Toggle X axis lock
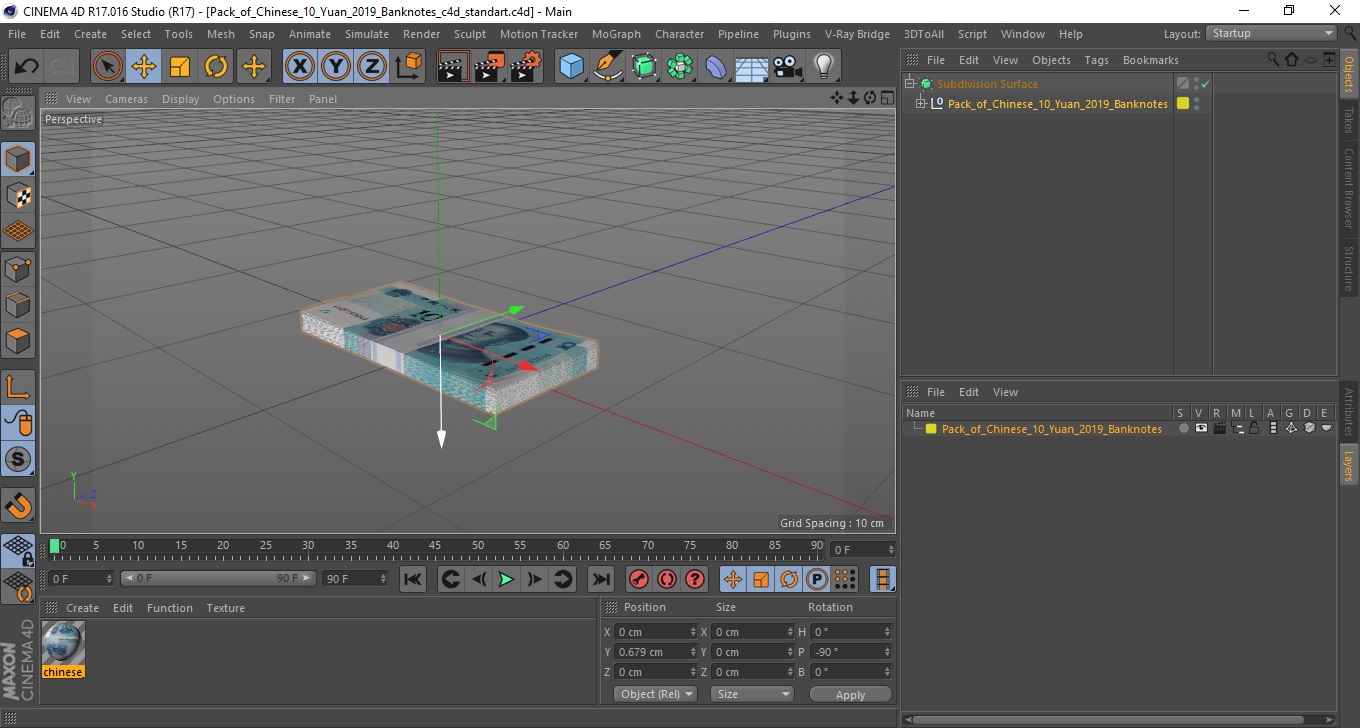Viewport: 1360px width, 728px height. tap(300, 67)
